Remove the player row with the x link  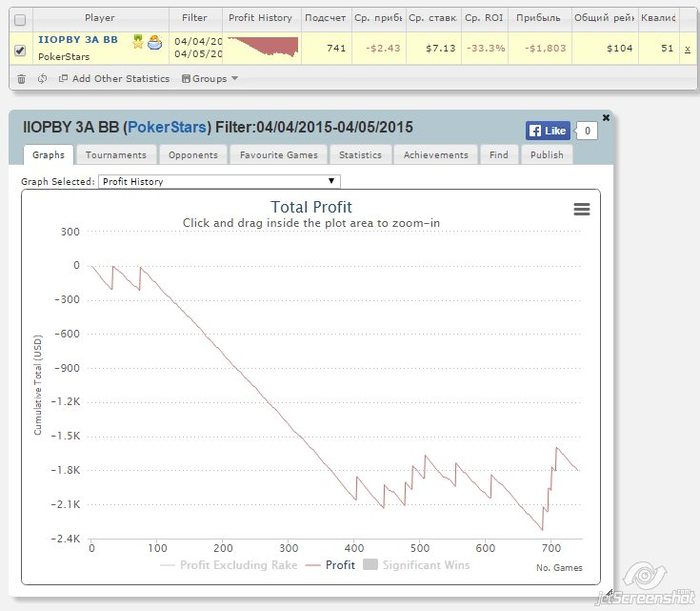pos(688,49)
